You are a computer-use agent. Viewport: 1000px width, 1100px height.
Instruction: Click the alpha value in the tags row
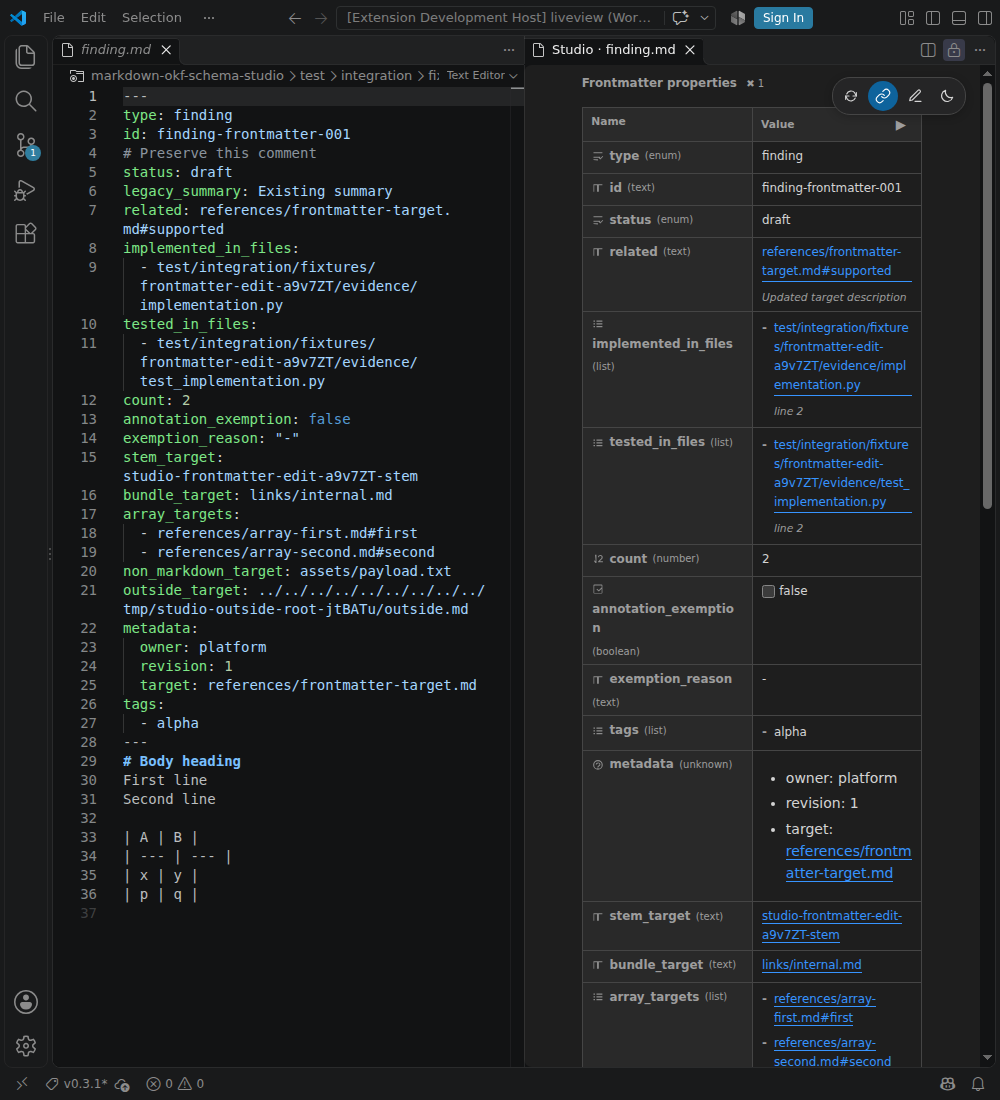click(790, 732)
